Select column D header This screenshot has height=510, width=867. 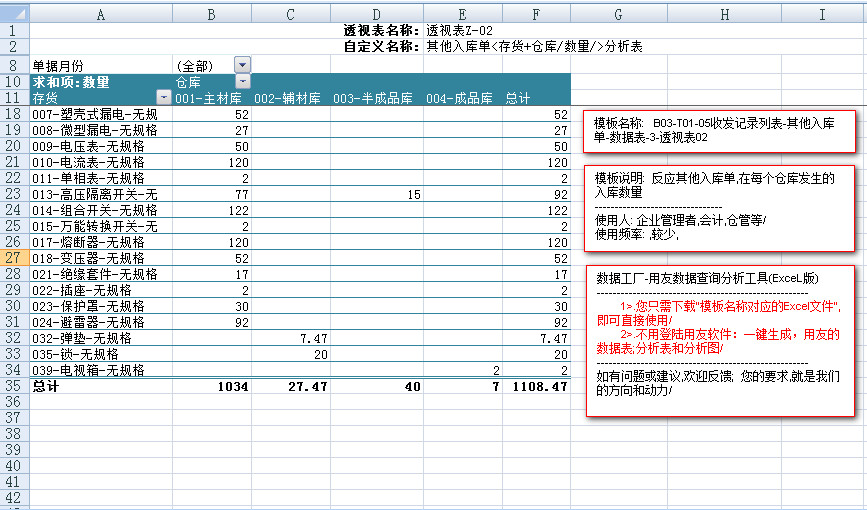pos(376,13)
